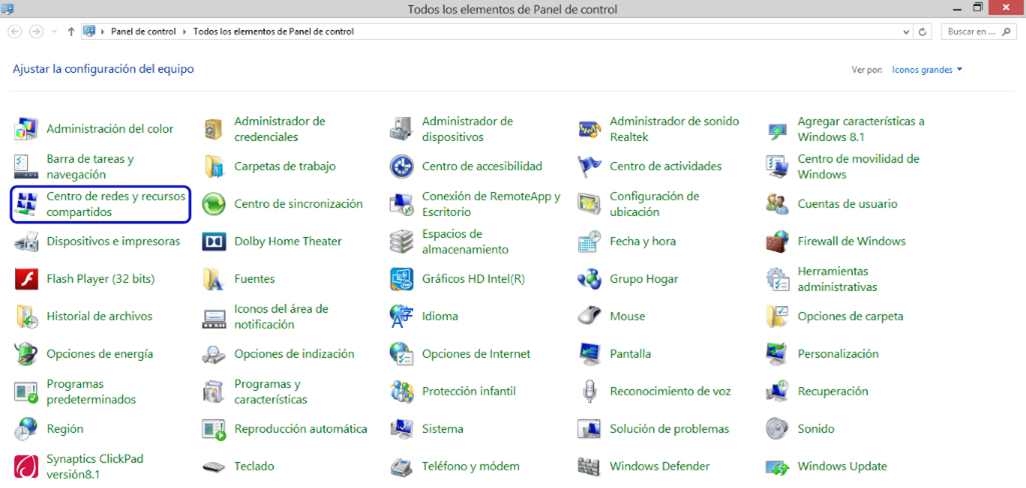1026x488 pixels.
Task: Open the Teclado keyboard icon
Action: point(213,466)
